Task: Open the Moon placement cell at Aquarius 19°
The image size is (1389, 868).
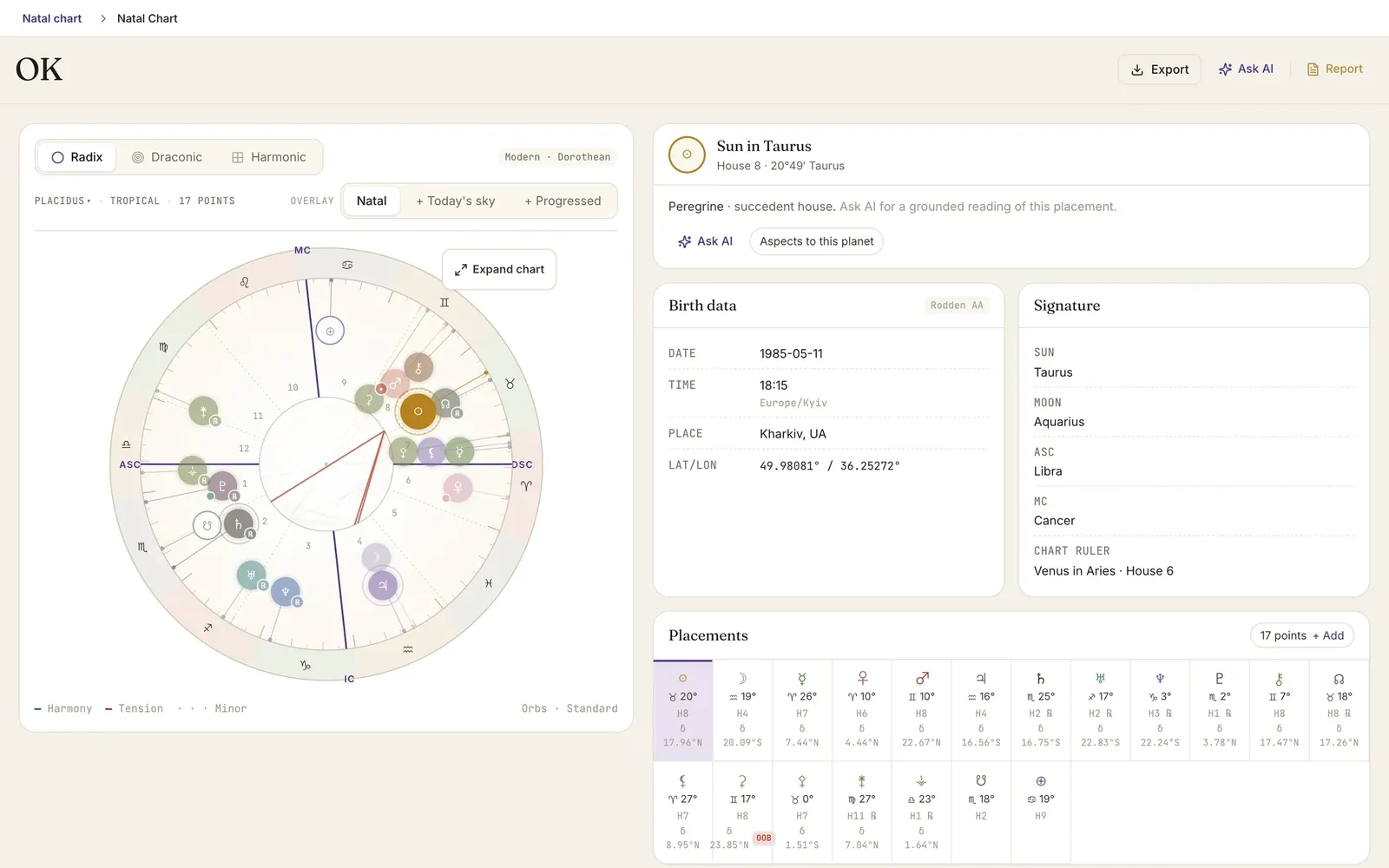Action: click(742, 711)
